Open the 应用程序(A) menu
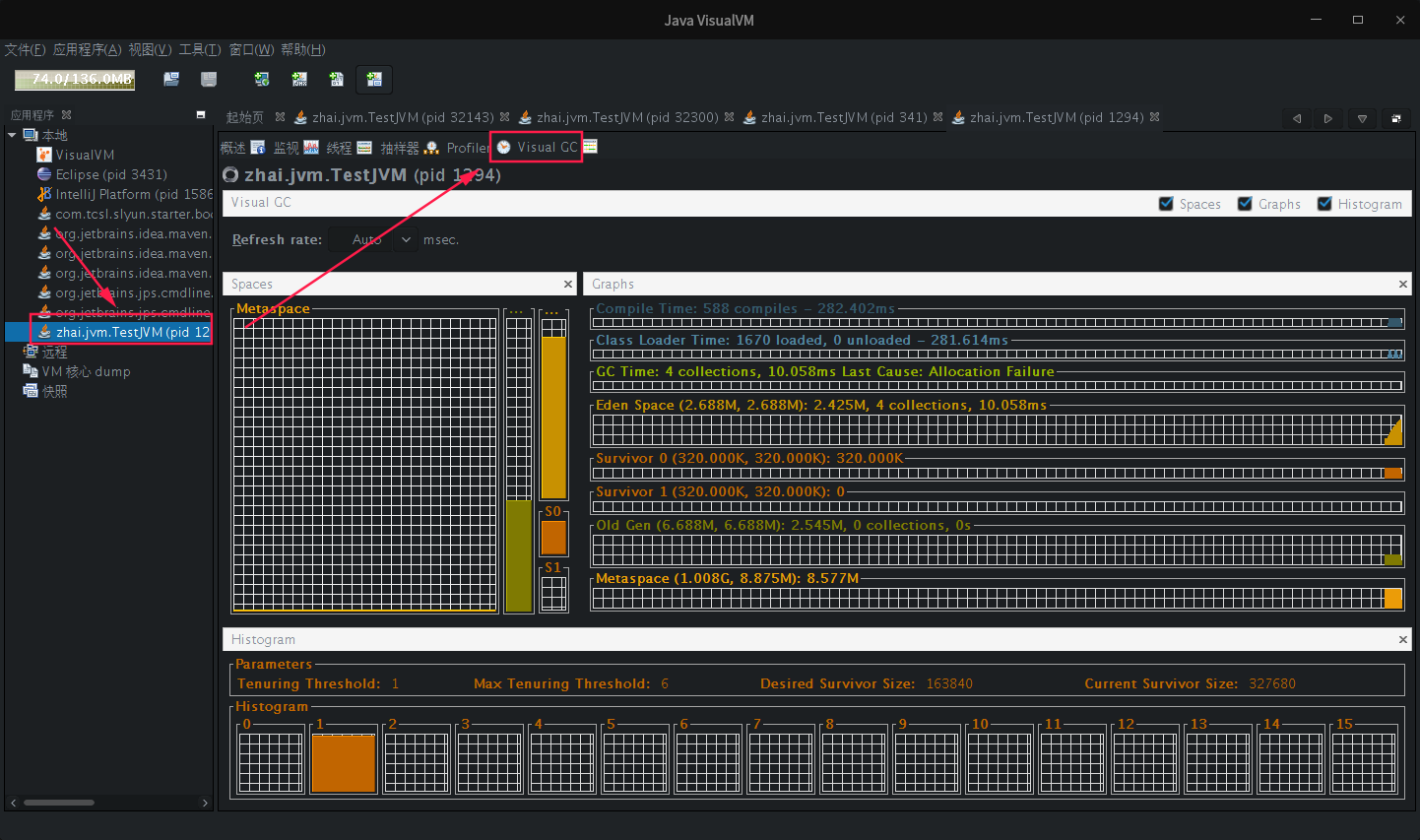The width and height of the screenshot is (1420, 840). 88,49
